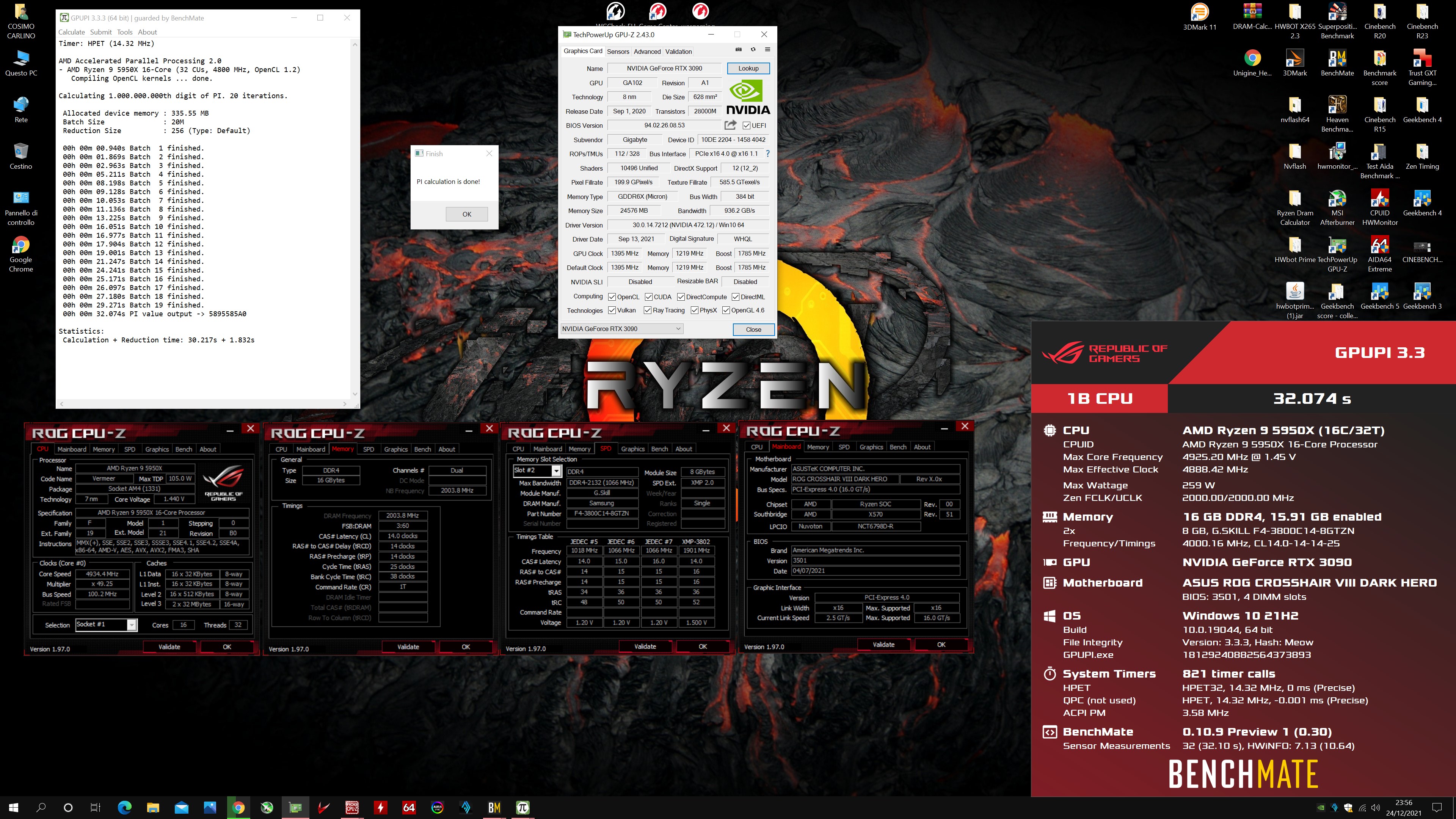The image size is (1456, 819).
Task: Open the About menu in GPUPI
Action: coord(147,32)
